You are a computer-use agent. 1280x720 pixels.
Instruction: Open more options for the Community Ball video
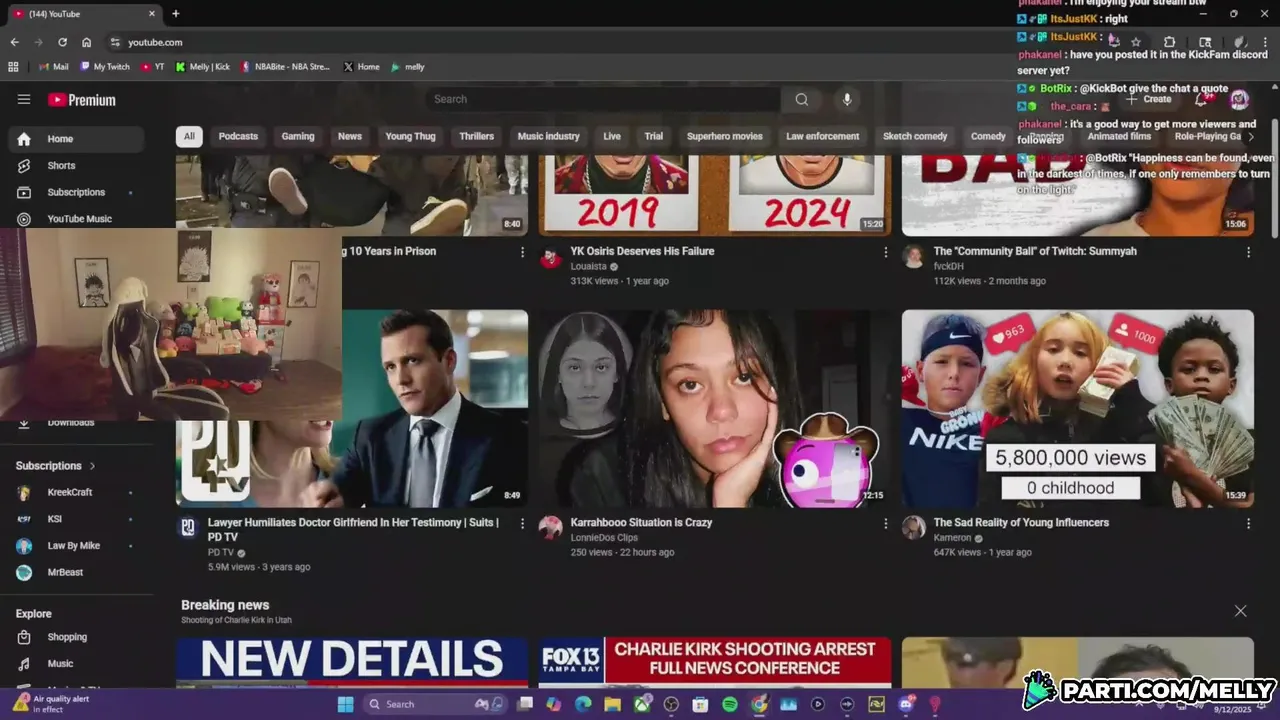1248,252
